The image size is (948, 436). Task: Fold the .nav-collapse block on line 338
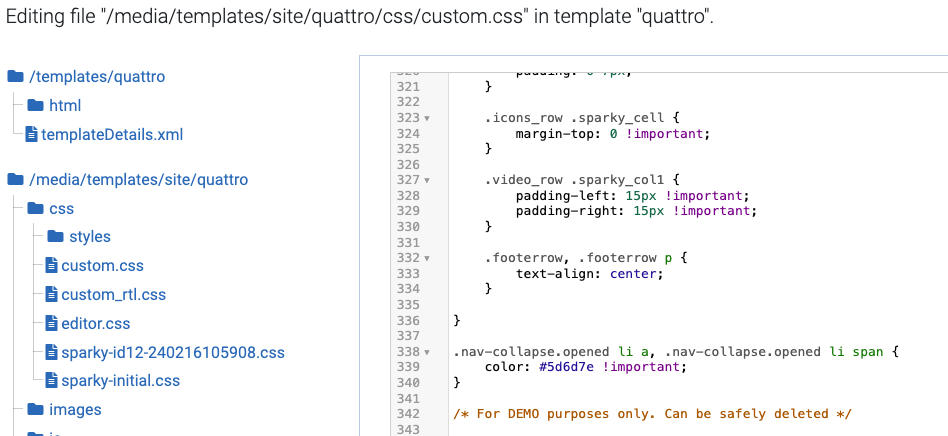click(x=428, y=352)
